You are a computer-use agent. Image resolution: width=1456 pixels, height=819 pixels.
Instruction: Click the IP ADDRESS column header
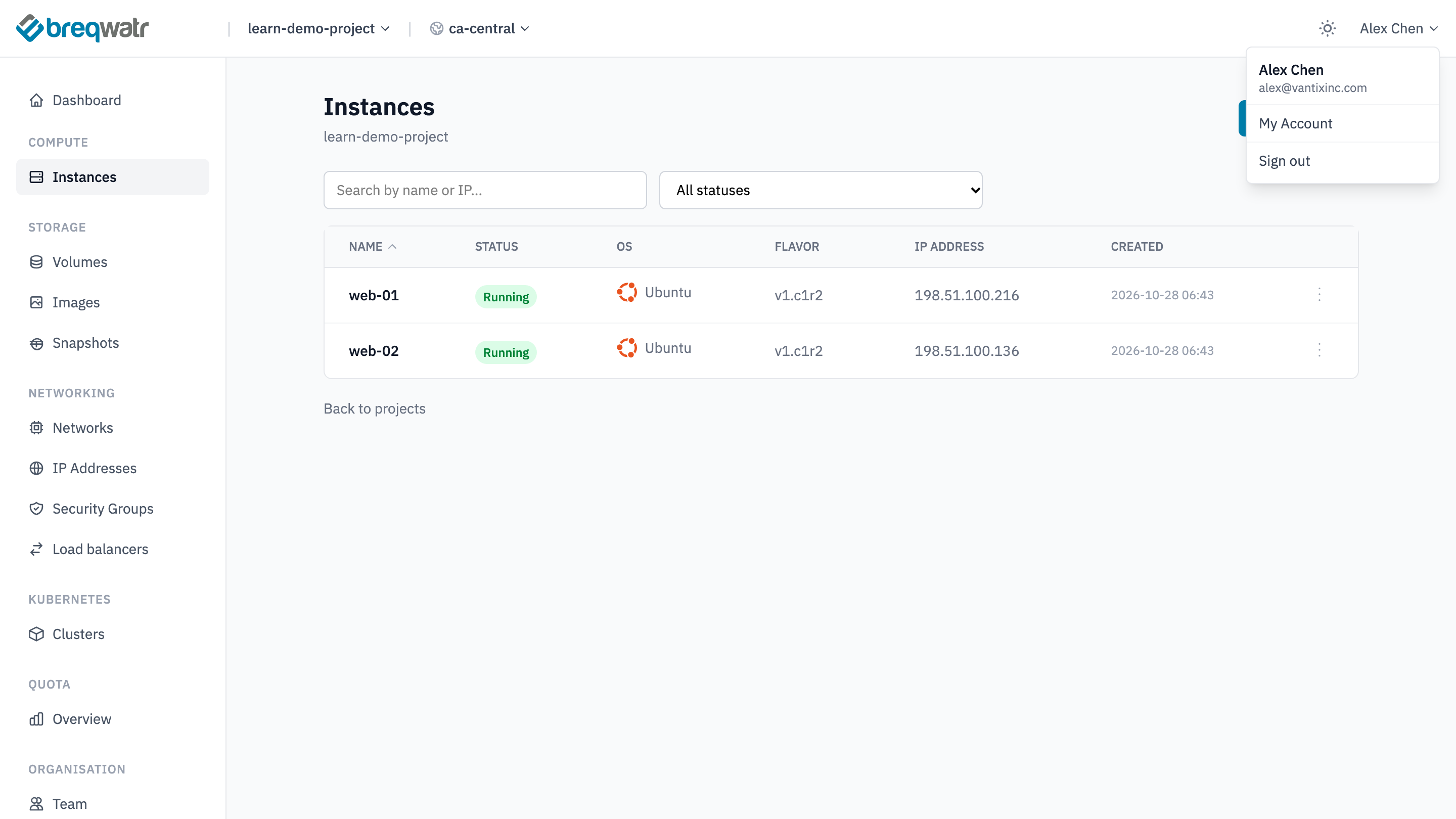(x=949, y=246)
